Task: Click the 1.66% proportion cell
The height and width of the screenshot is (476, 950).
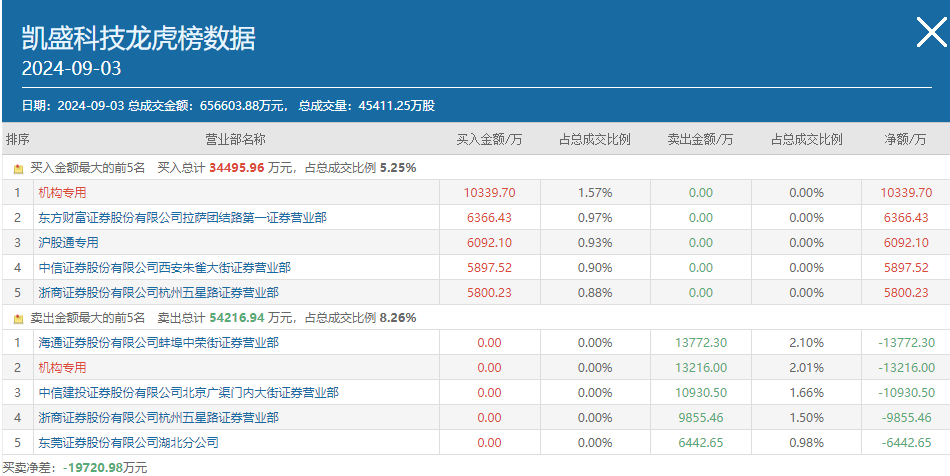Action: 806,392
